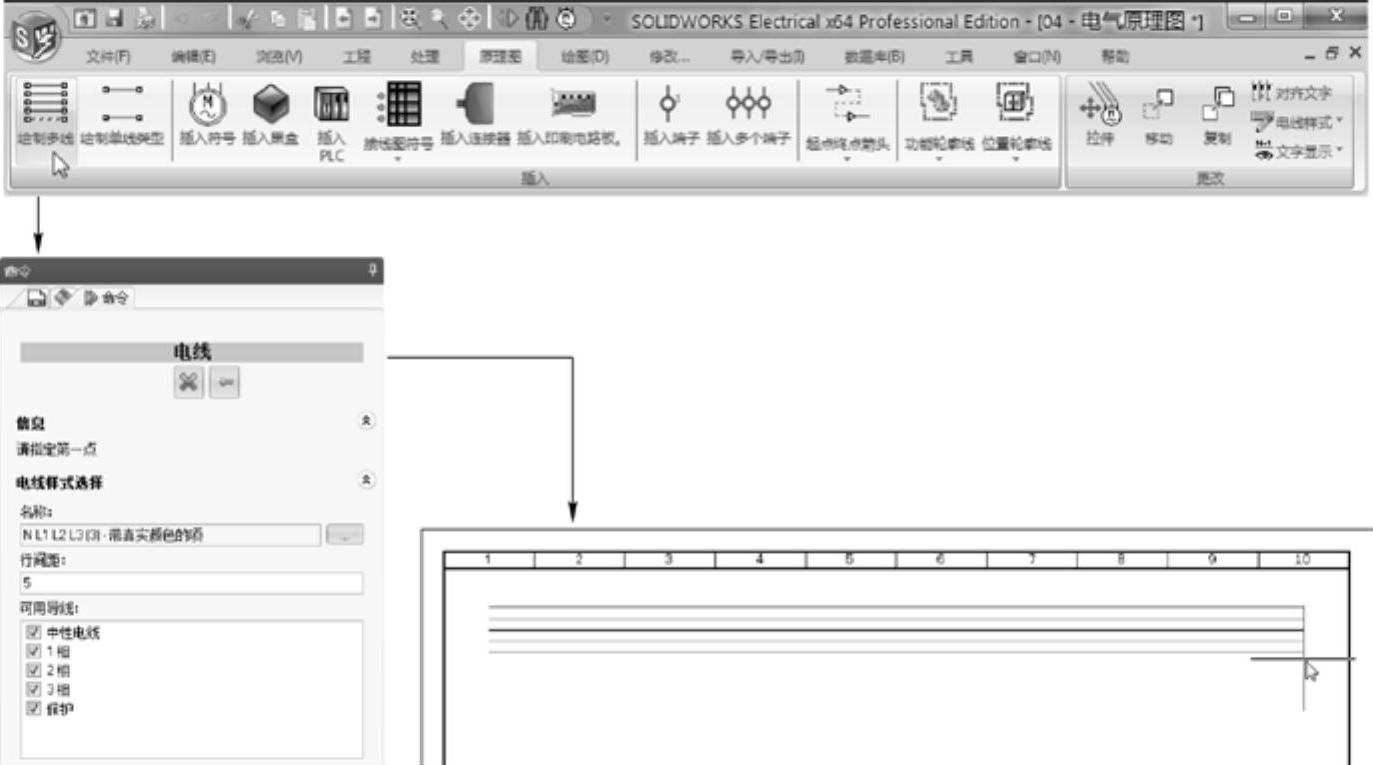The image size is (1373, 765).
Task: Click the cancel X button under 电线
Action: (x=187, y=382)
